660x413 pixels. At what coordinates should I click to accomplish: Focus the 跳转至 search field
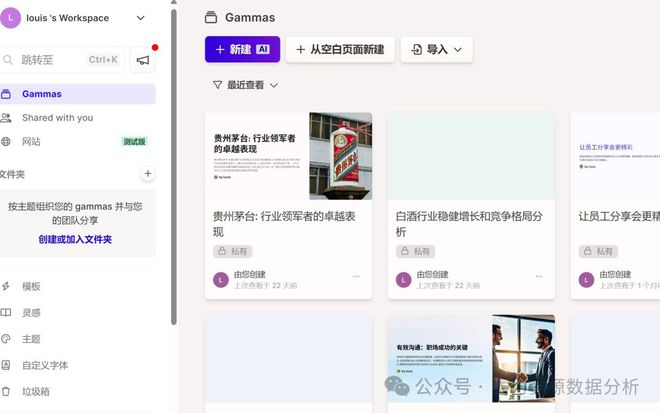(x=61, y=60)
